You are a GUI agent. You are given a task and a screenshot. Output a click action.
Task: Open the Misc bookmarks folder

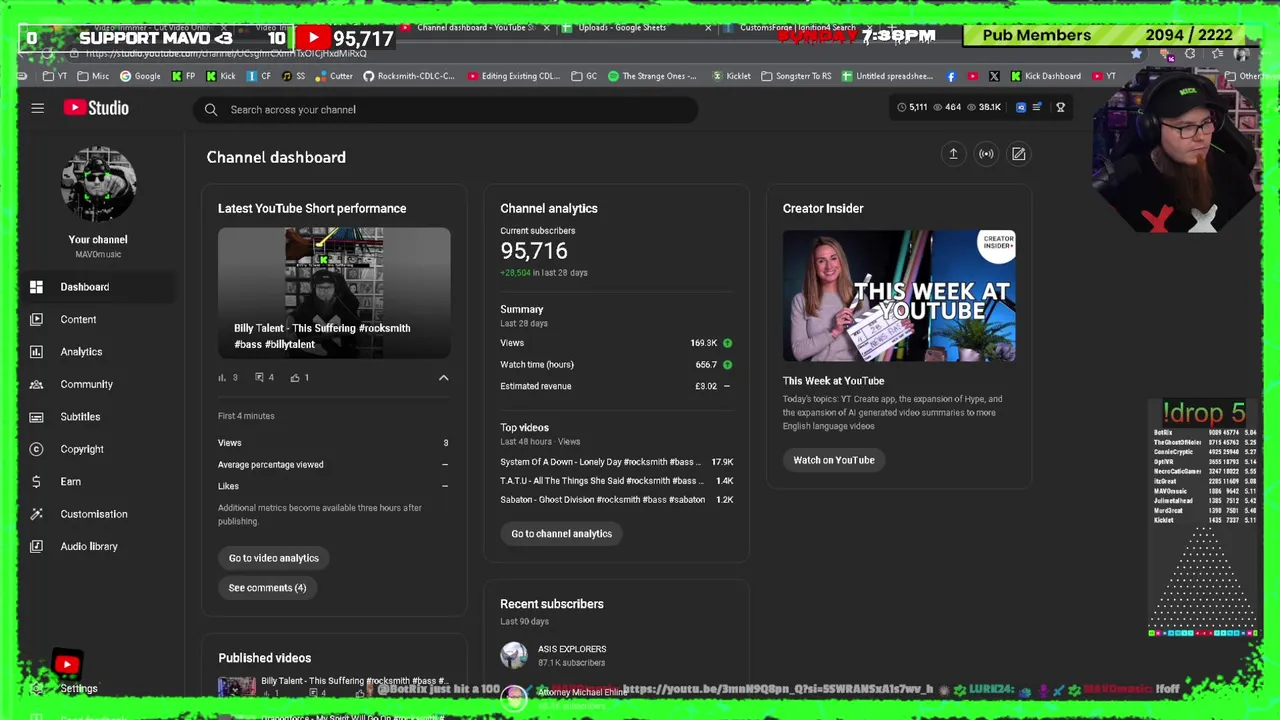tap(93, 76)
